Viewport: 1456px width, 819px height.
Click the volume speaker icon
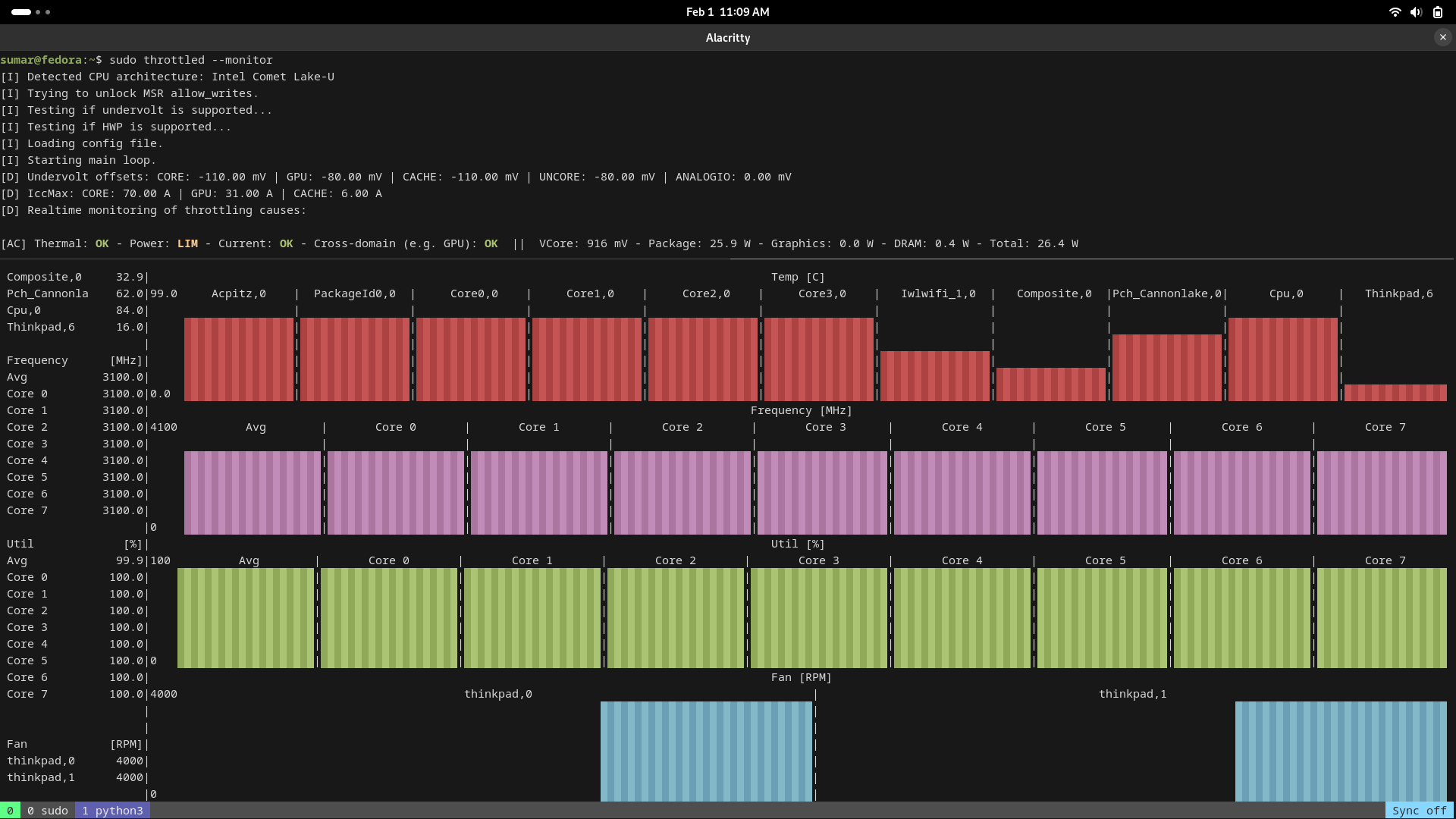[x=1416, y=12]
